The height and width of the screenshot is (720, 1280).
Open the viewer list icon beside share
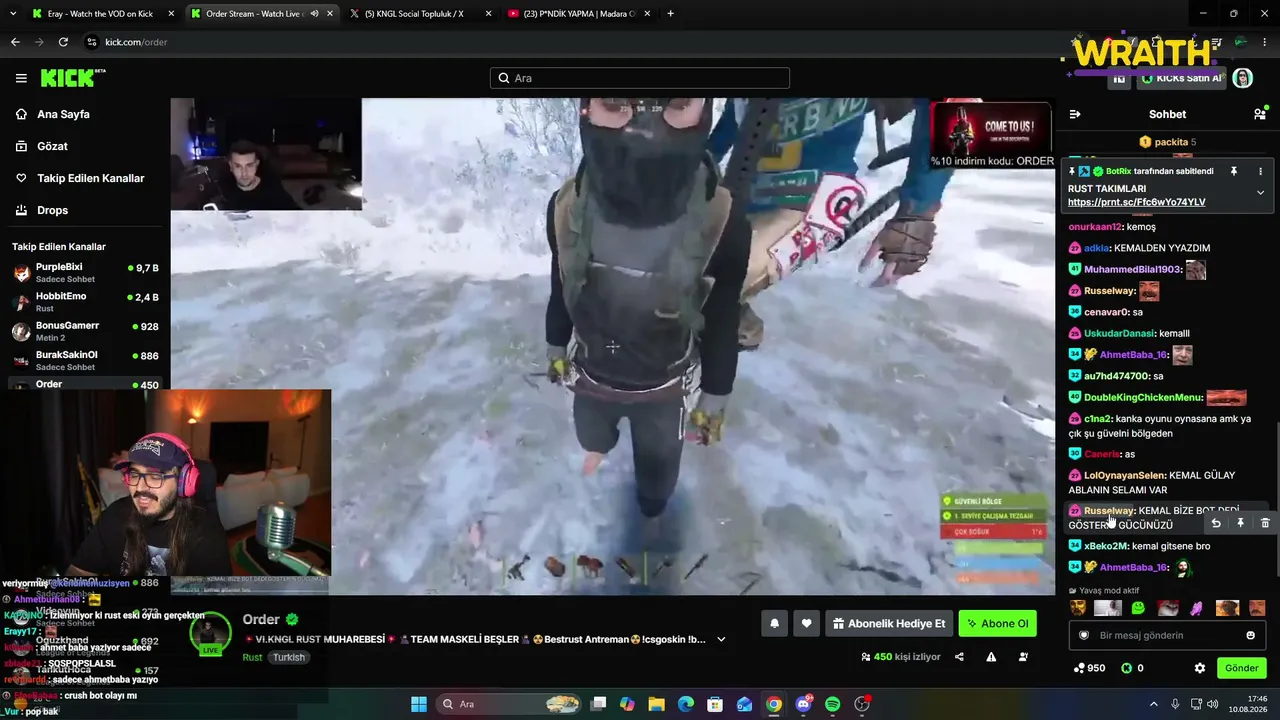coord(1023,657)
